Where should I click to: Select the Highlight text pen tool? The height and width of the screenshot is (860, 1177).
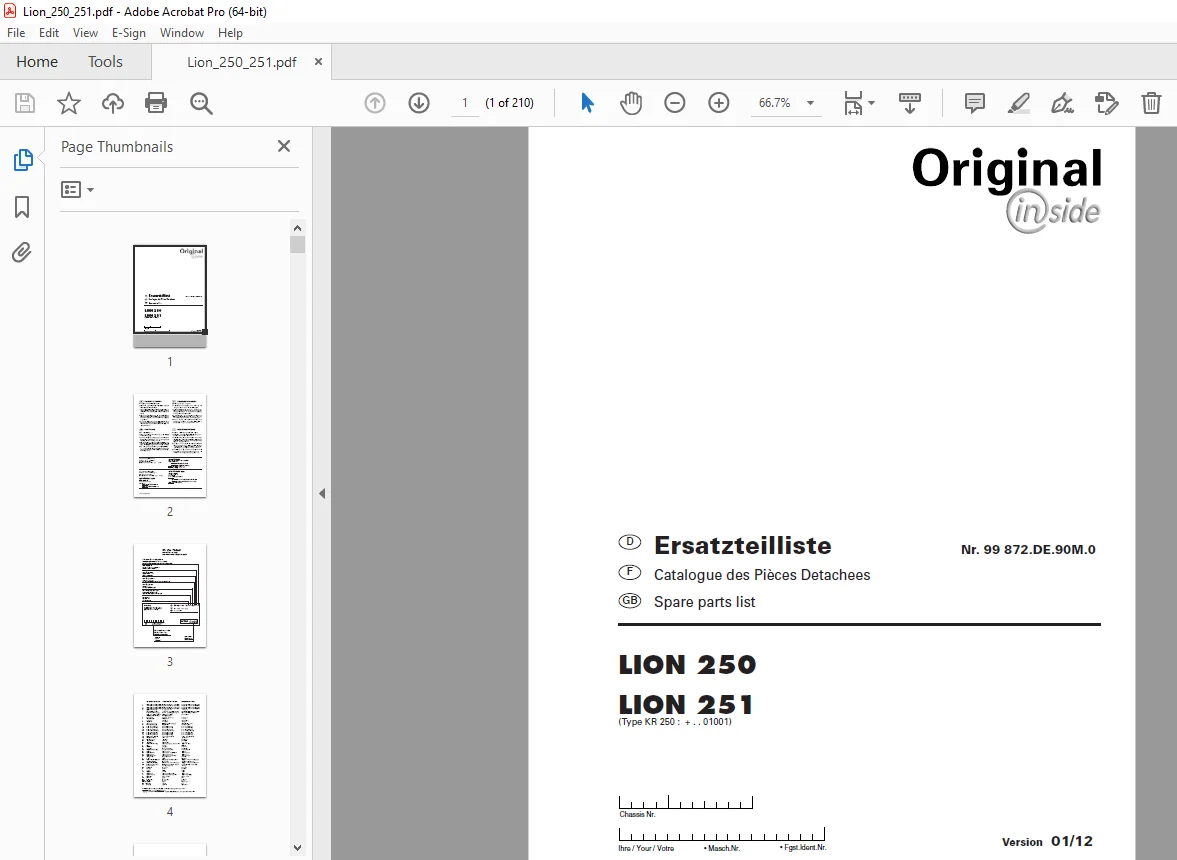pos(1019,103)
